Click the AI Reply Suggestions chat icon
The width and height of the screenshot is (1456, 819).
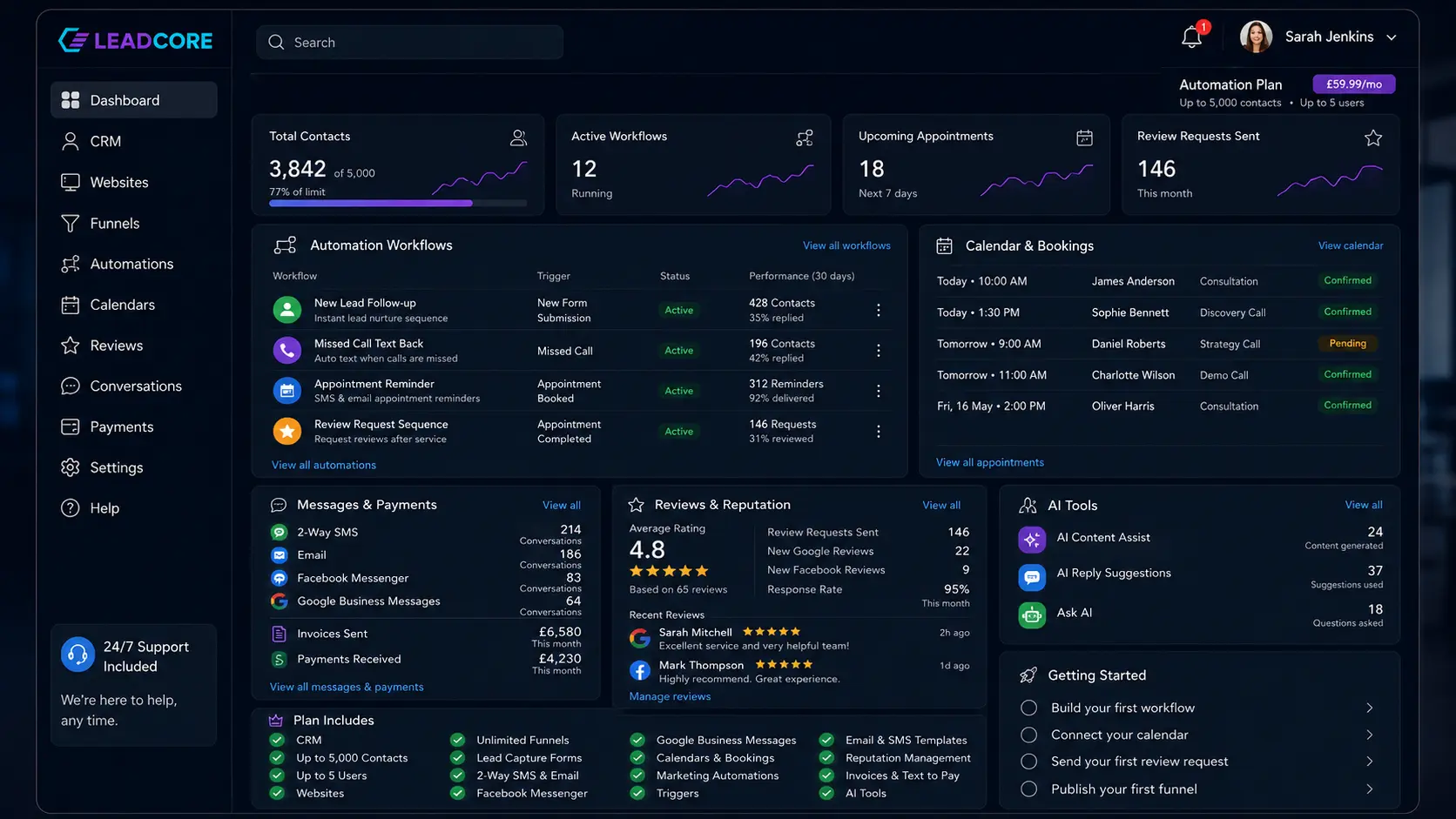pyautogui.click(x=1032, y=576)
